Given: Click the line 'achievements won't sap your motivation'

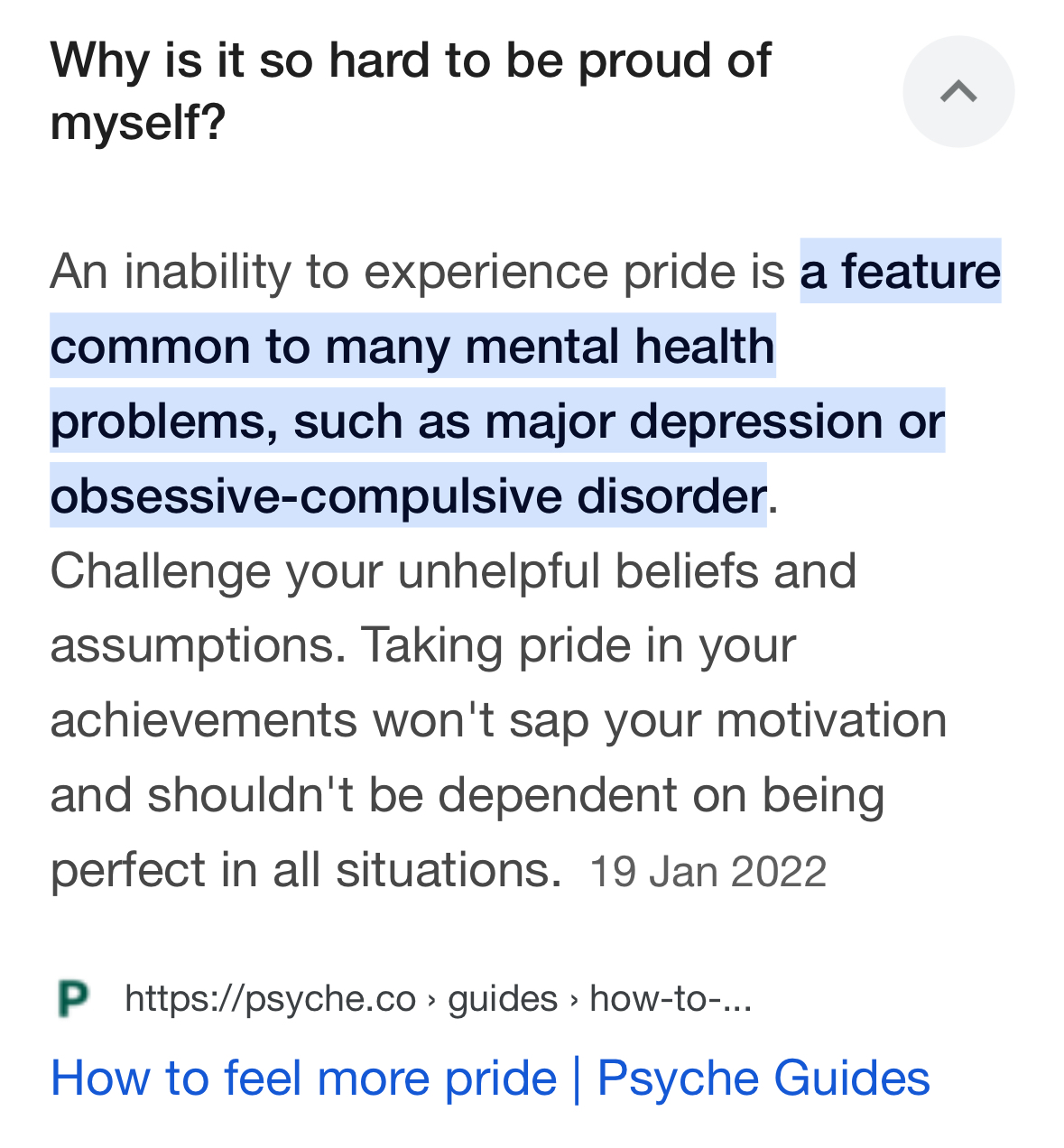Looking at the screenshot, I should (x=498, y=720).
